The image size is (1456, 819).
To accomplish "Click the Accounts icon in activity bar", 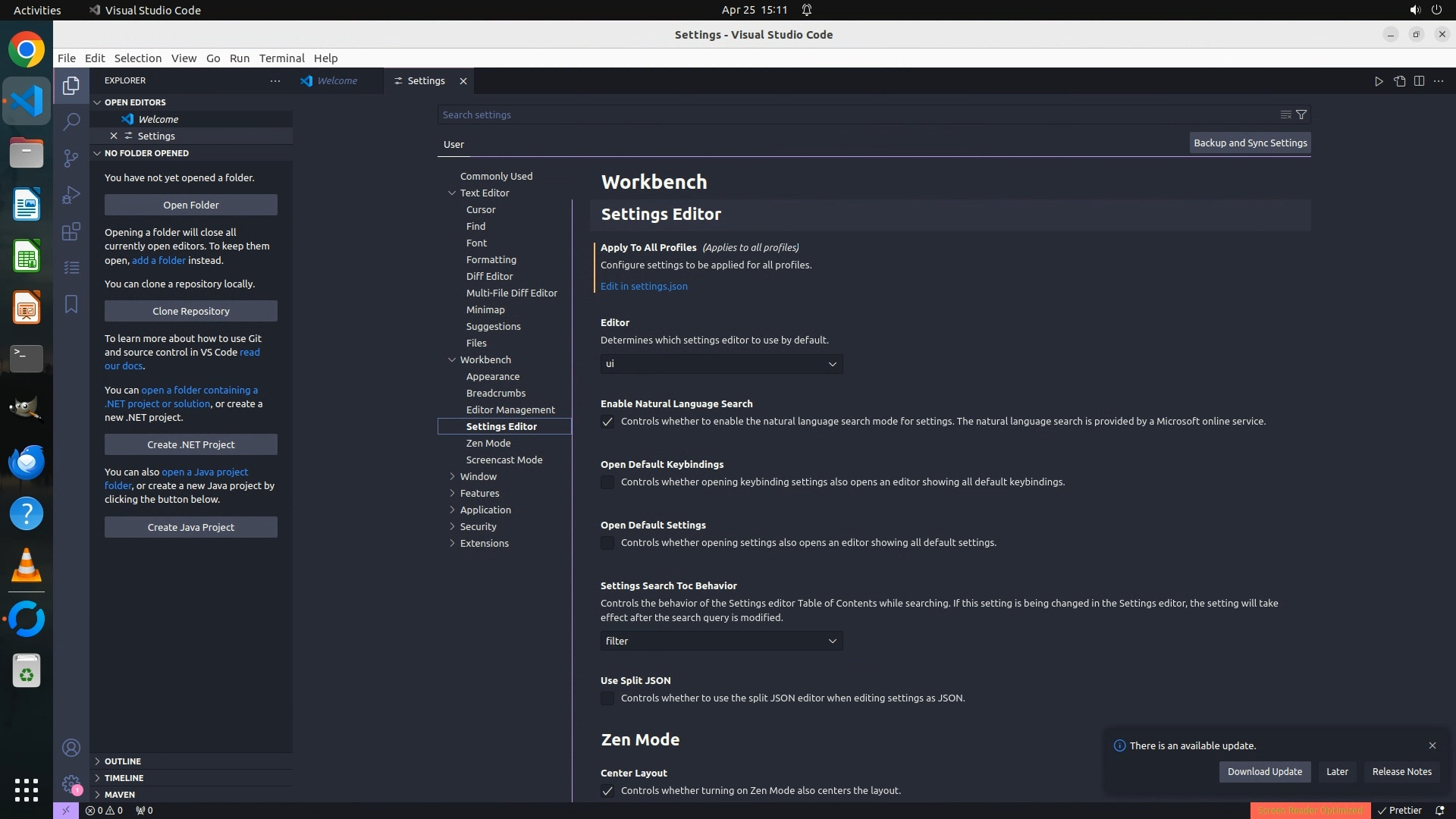I will [x=71, y=748].
